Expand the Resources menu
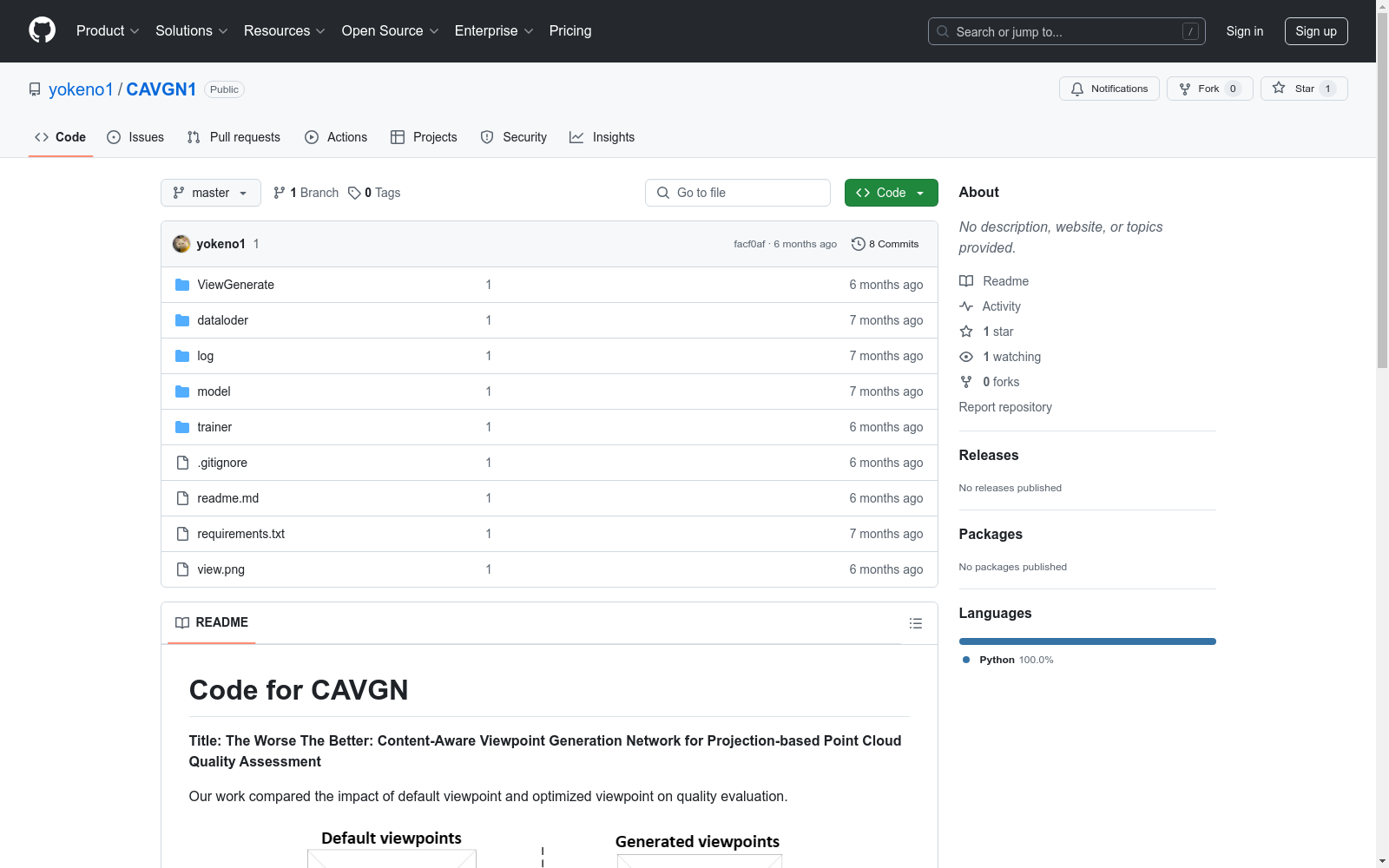Image resolution: width=1389 pixels, height=868 pixels. (x=285, y=31)
